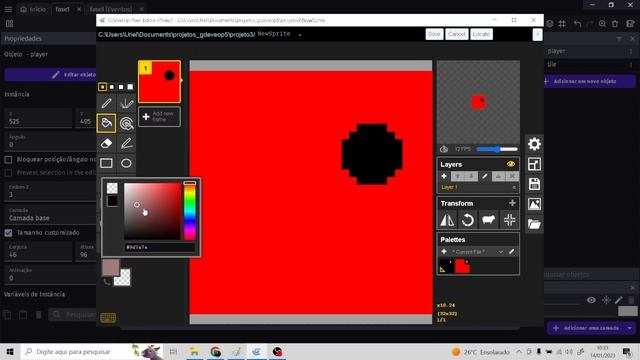Click Cancel button in Piskel header

point(456,34)
